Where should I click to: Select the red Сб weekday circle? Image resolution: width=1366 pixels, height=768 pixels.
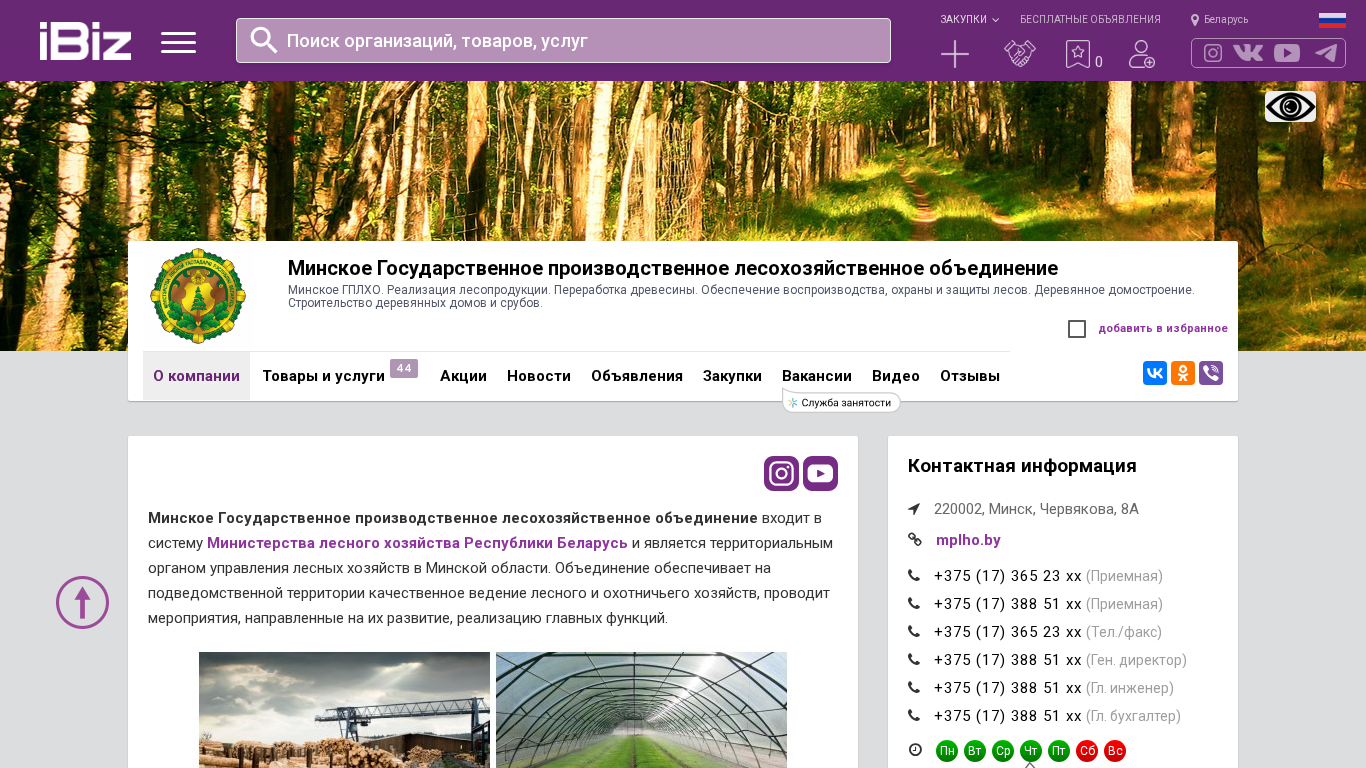[x=1087, y=751]
